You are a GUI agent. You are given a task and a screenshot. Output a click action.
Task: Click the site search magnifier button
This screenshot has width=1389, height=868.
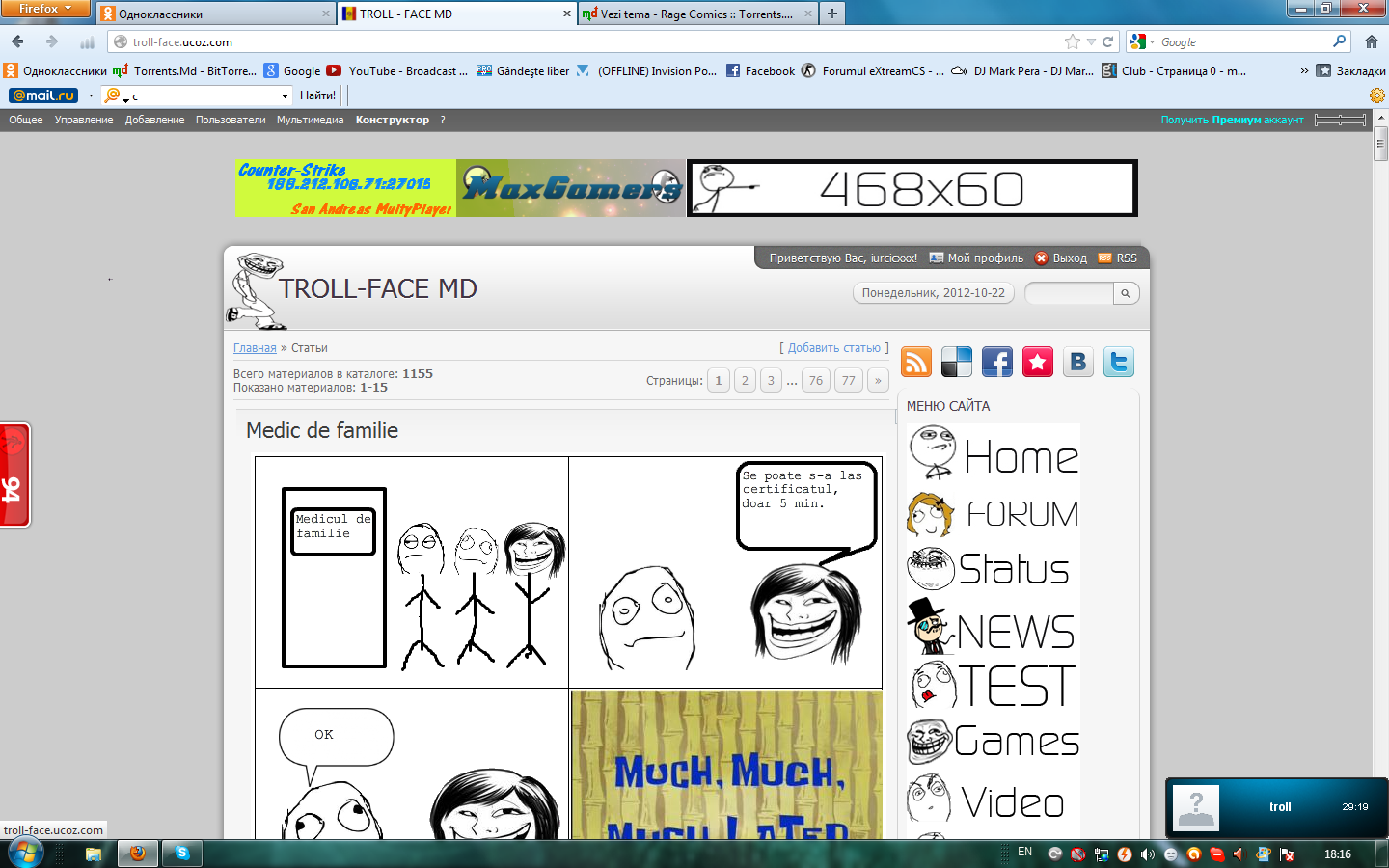click(1126, 293)
